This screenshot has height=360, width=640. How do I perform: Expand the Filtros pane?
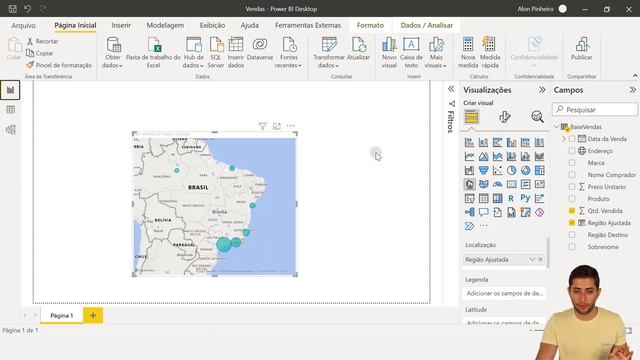tap(451, 89)
